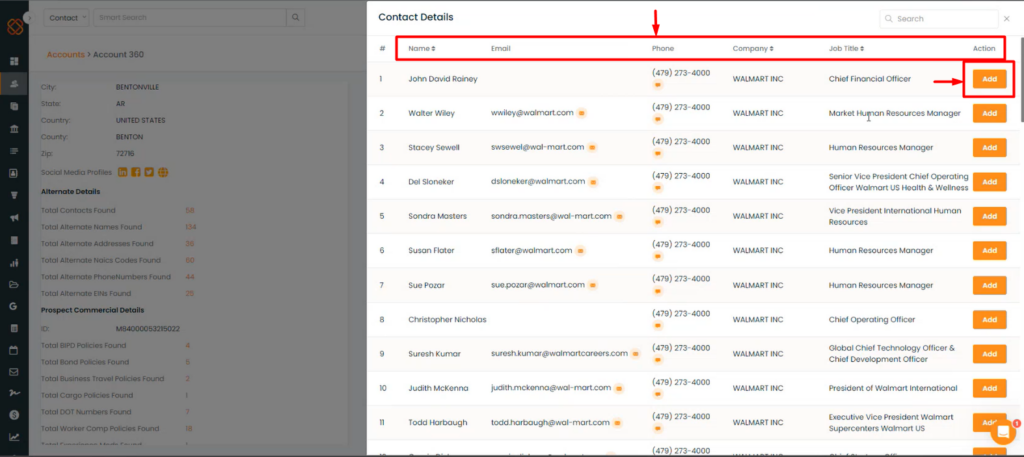1024x457 pixels.
Task: Open the signature icon in sidebar
Action: point(14,394)
